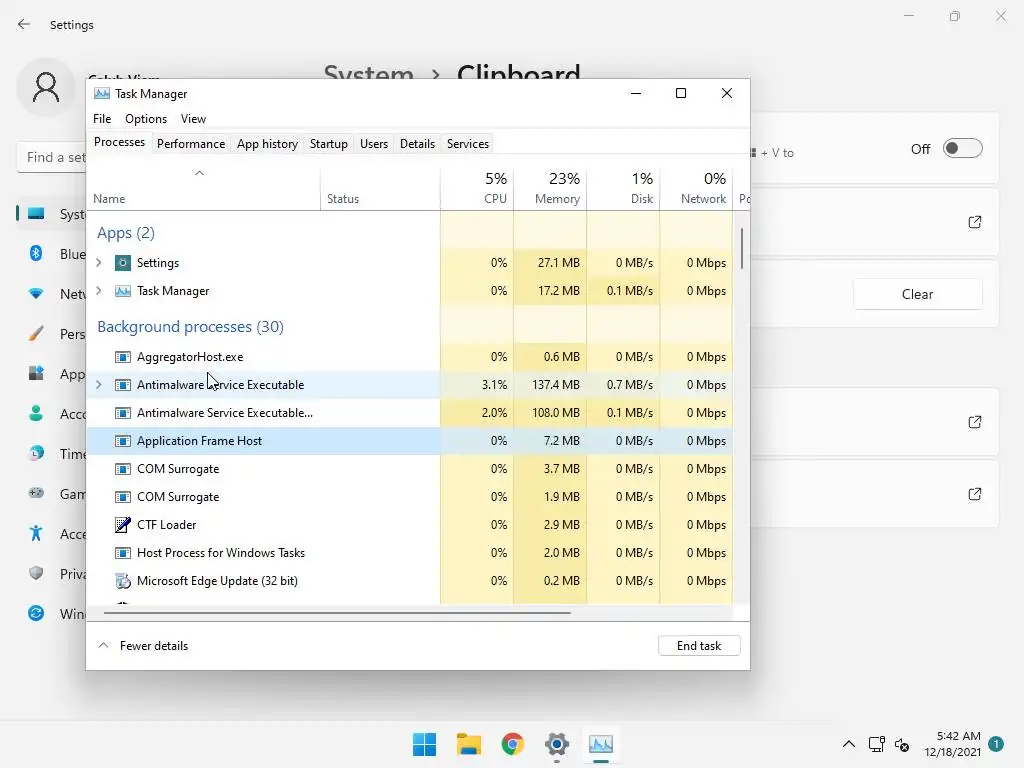Click the top external link icon in Settings

974,222
